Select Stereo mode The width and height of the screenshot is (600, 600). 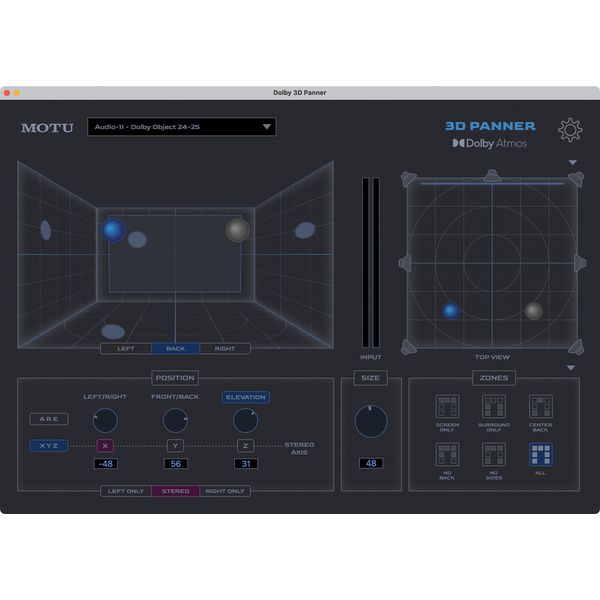[x=176, y=491]
